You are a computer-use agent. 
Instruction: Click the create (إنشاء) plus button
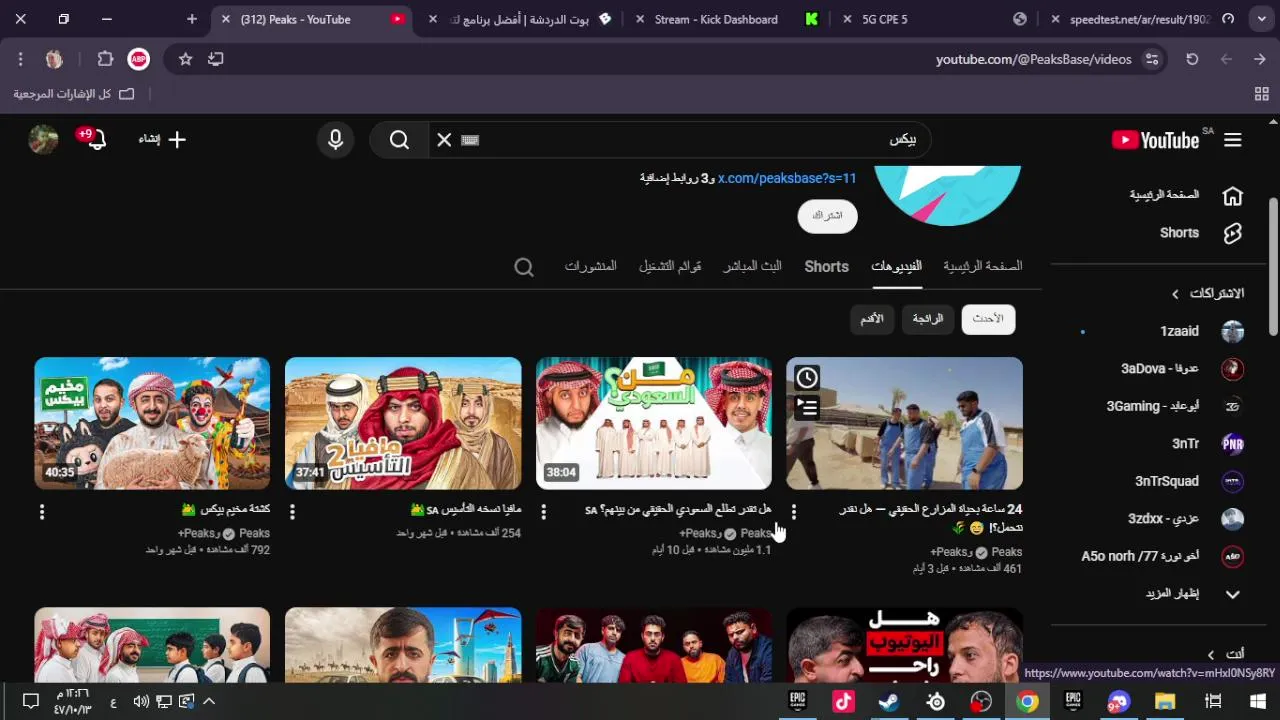click(162, 140)
